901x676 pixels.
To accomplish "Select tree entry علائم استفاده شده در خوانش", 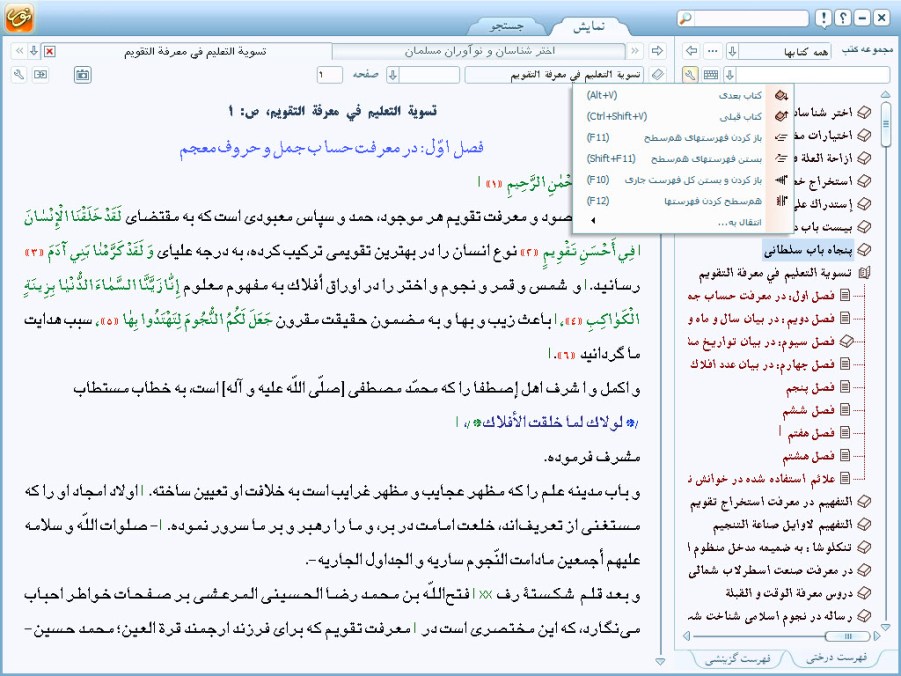I will click(761, 479).
